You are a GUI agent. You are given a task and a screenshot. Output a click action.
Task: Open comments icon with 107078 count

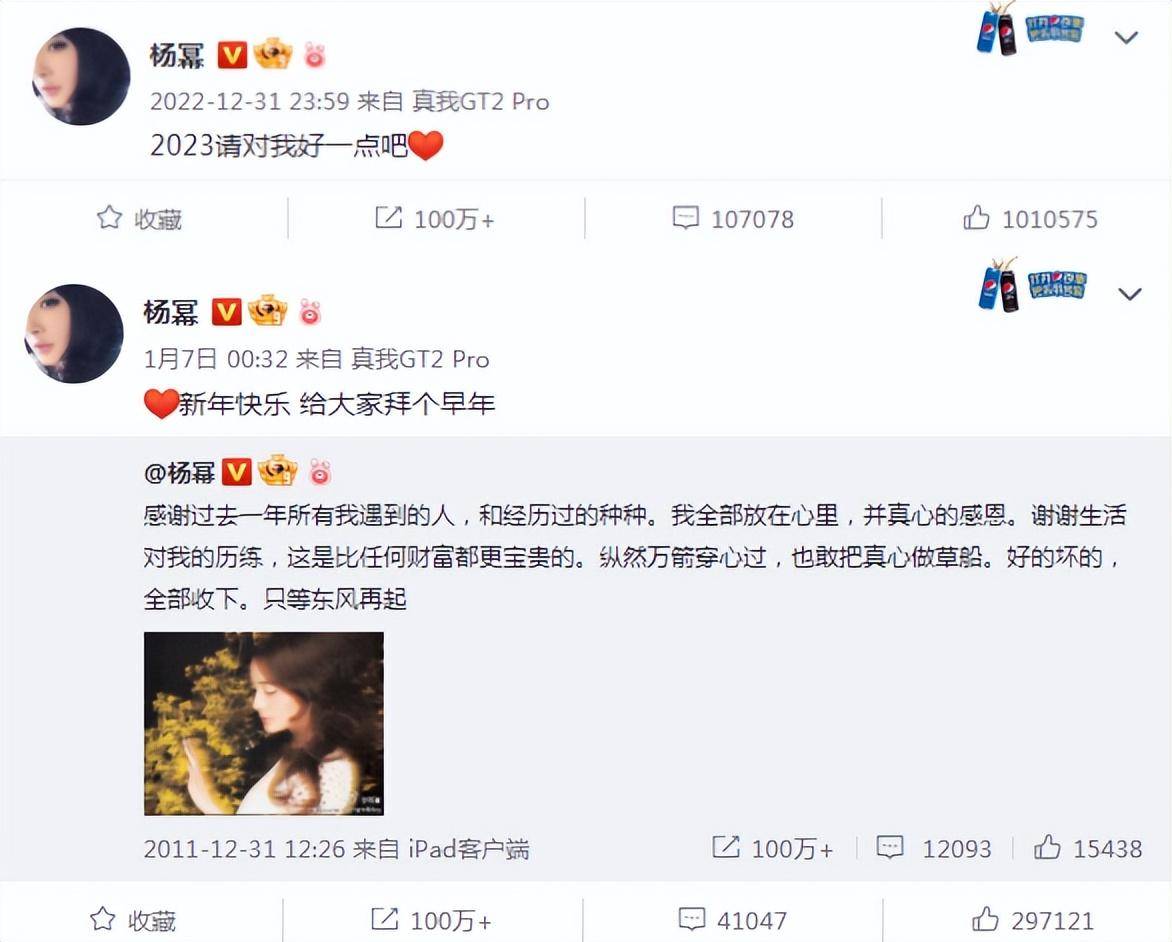tap(685, 218)
